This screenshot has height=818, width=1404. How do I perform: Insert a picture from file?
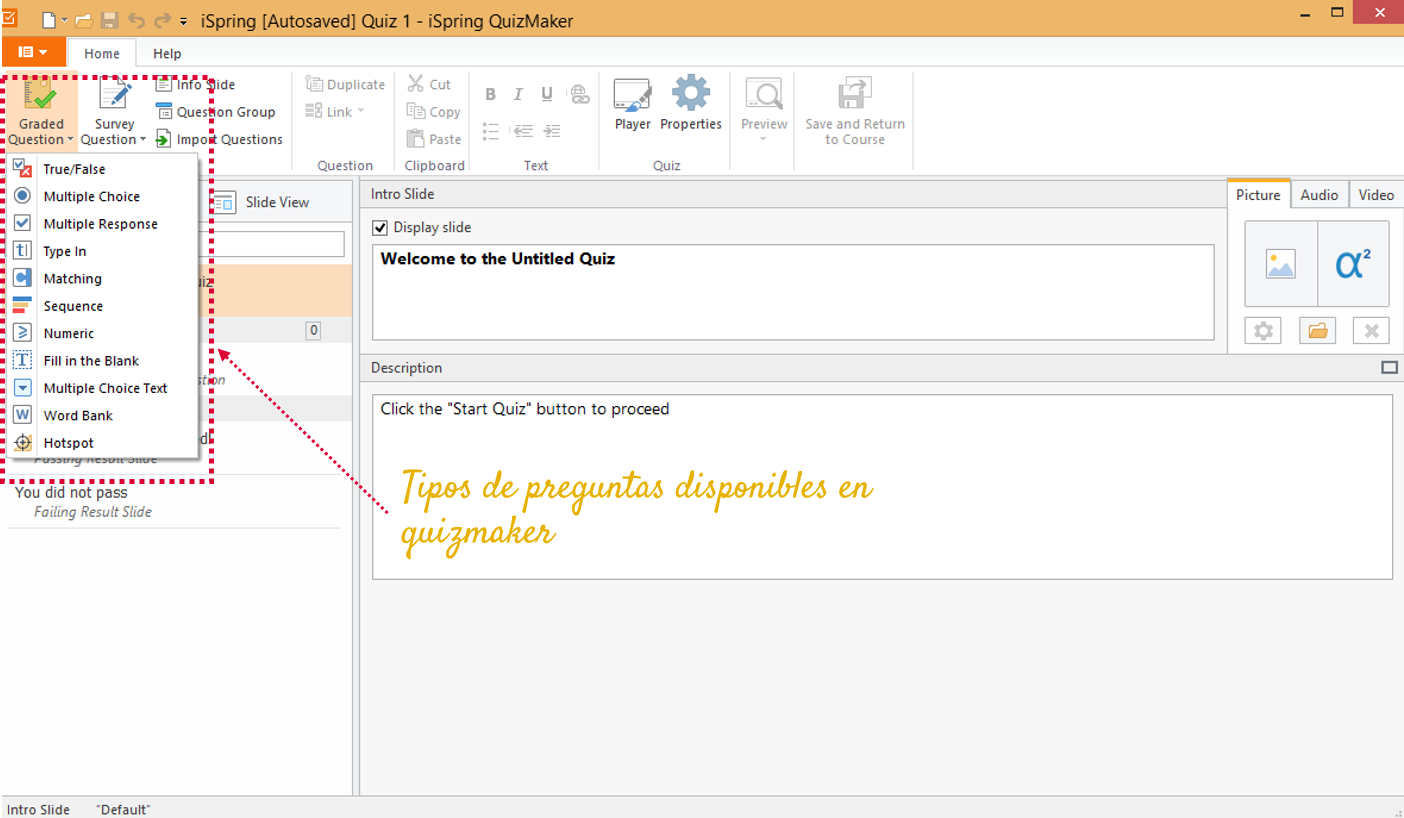coord(1281,264)
